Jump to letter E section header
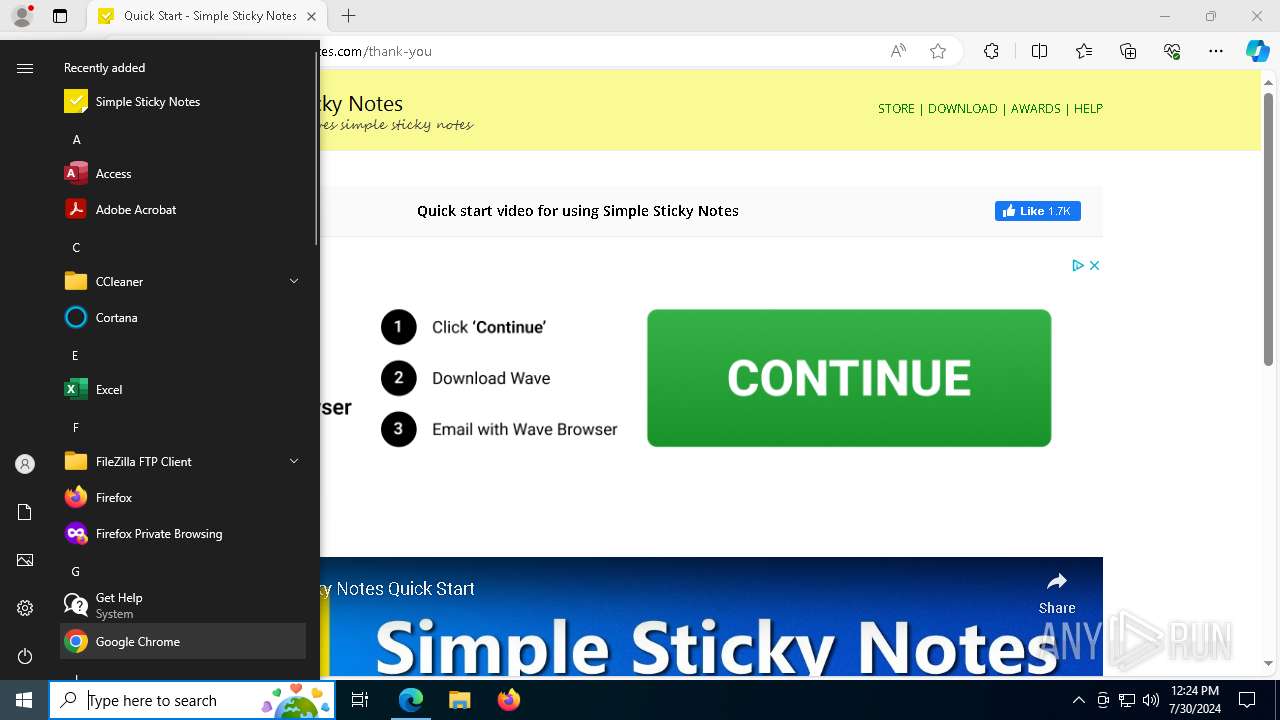The width and height of the screenshot is (1280, 720). click(76, 355)
